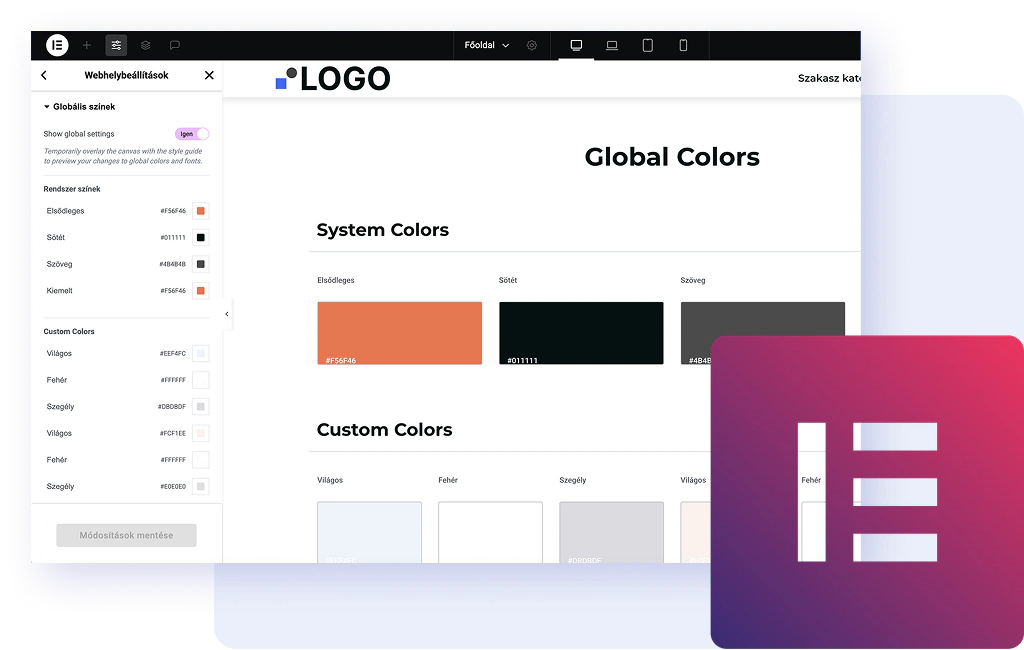The height and width of the screenshot is (650, 1024).
Task: Toggle the Show global settings switch
Action: pos(192,134)
